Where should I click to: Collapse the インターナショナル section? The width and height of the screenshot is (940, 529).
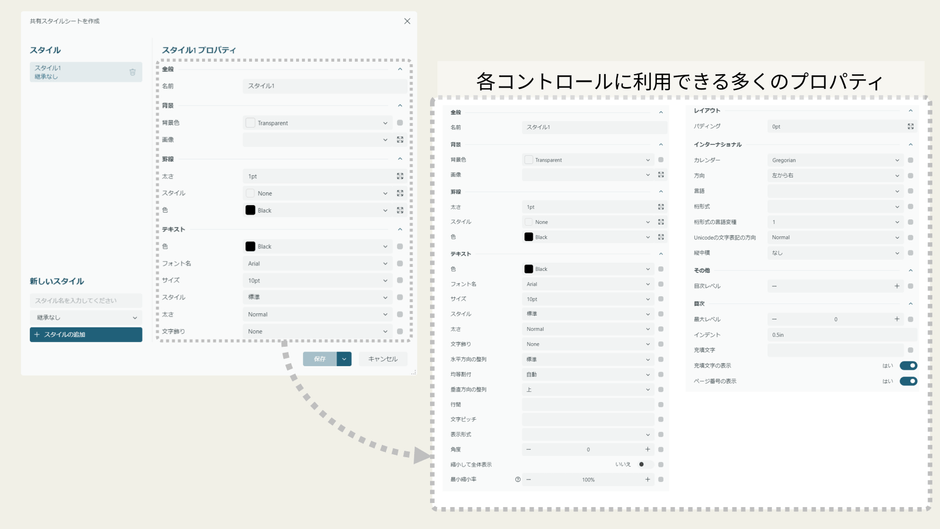pyautogui.click(x=910, y=144)
